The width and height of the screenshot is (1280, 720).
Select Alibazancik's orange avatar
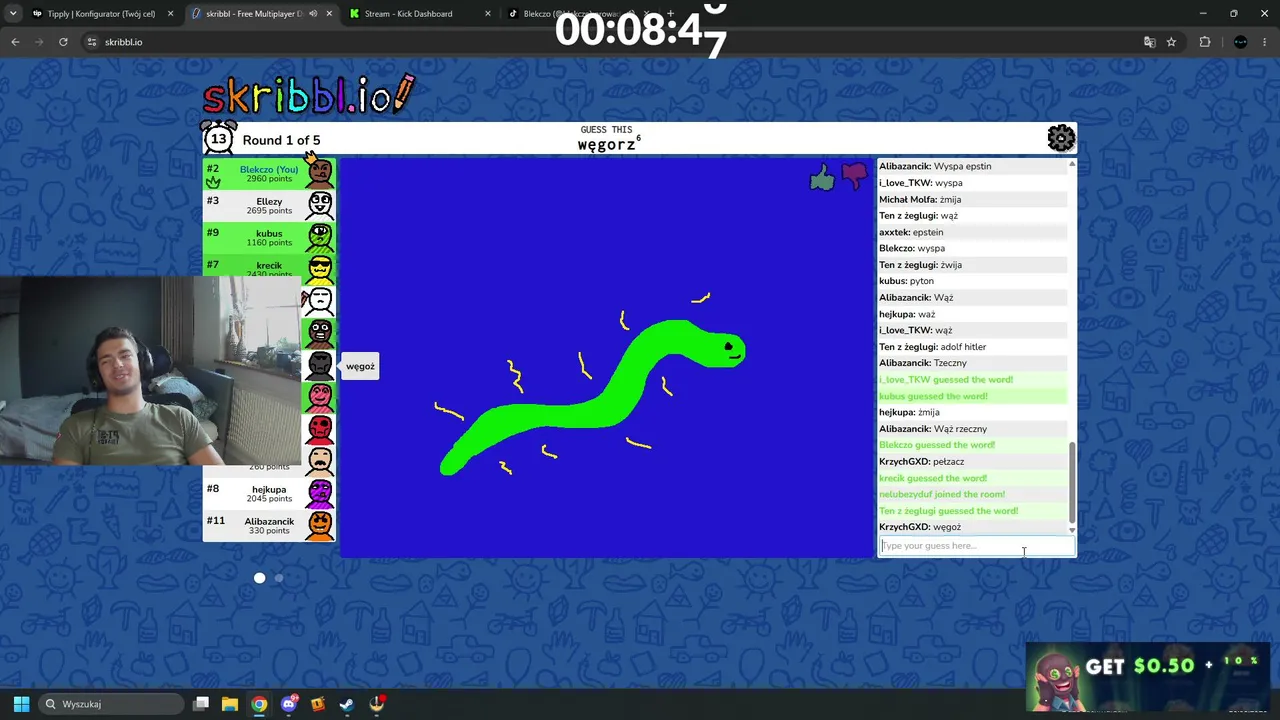[x=320, y=525]
